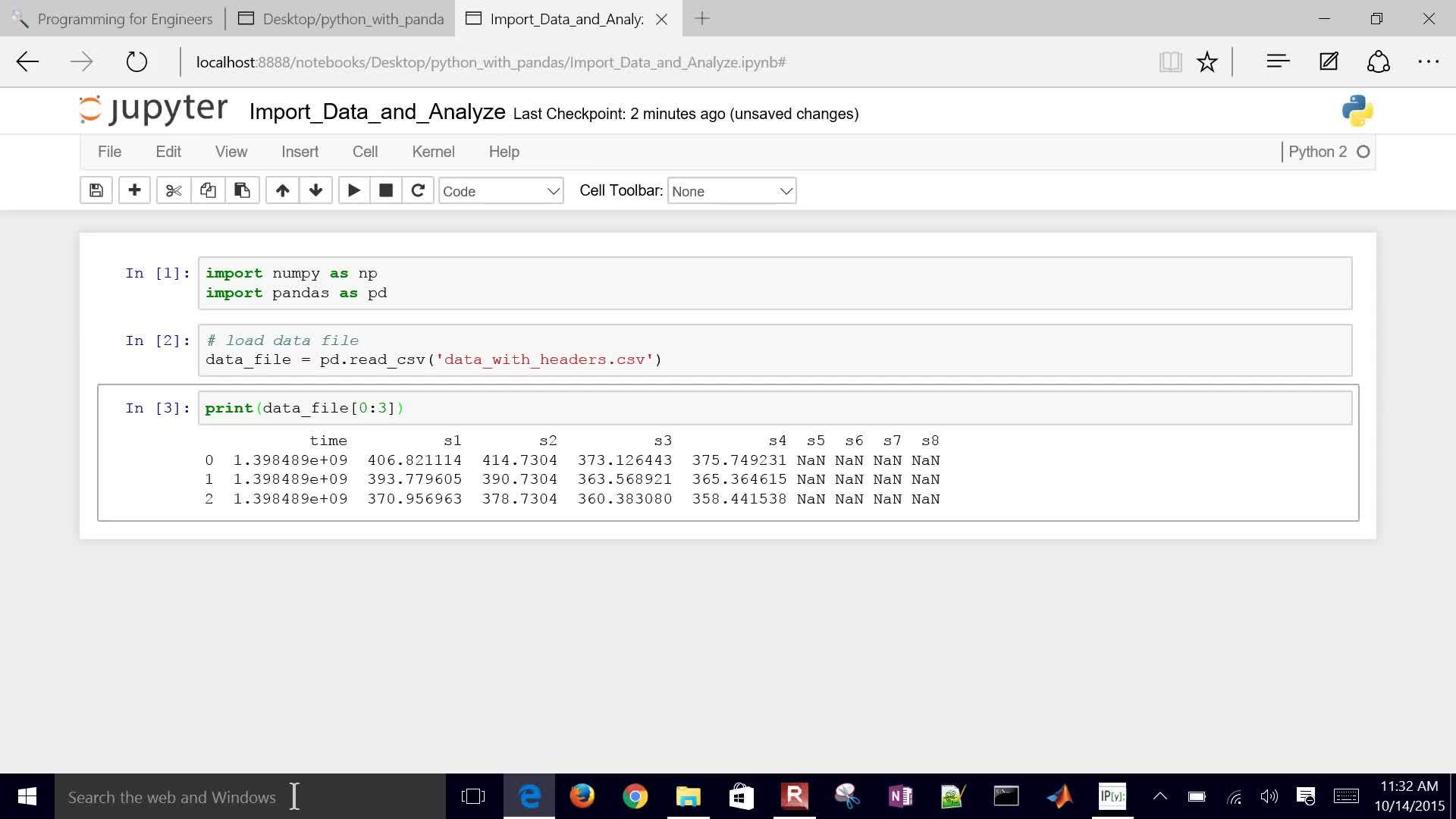Run the selected cell
Image resolution: width=1456 pixels, height=819 pixels.
(353, 190)
